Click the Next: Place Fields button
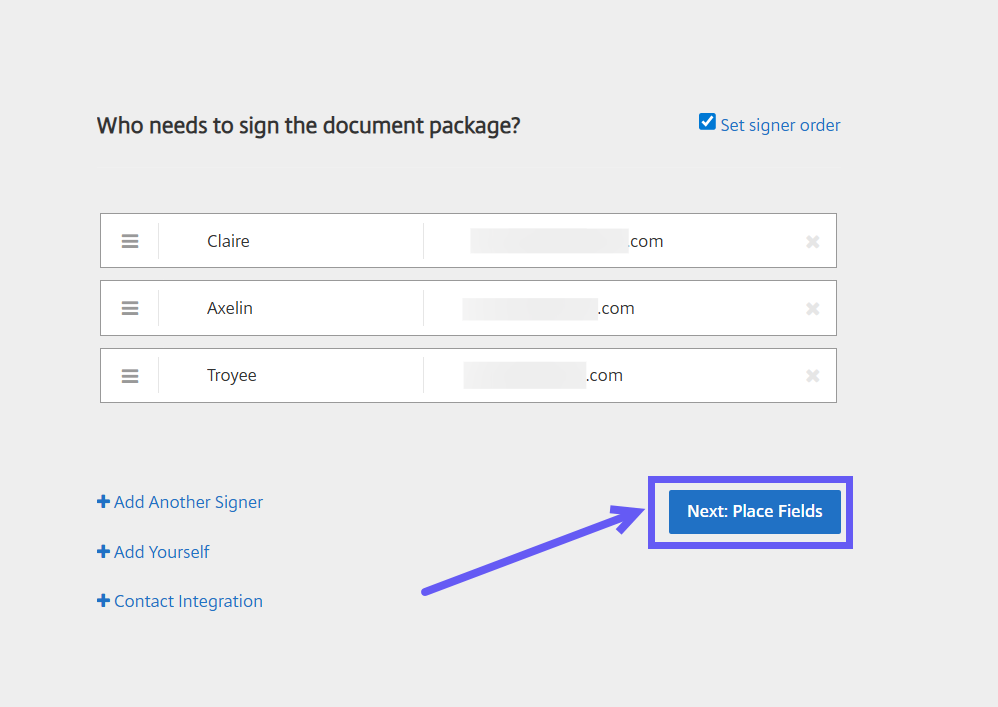998x707 pixels. tap(754, 511)
